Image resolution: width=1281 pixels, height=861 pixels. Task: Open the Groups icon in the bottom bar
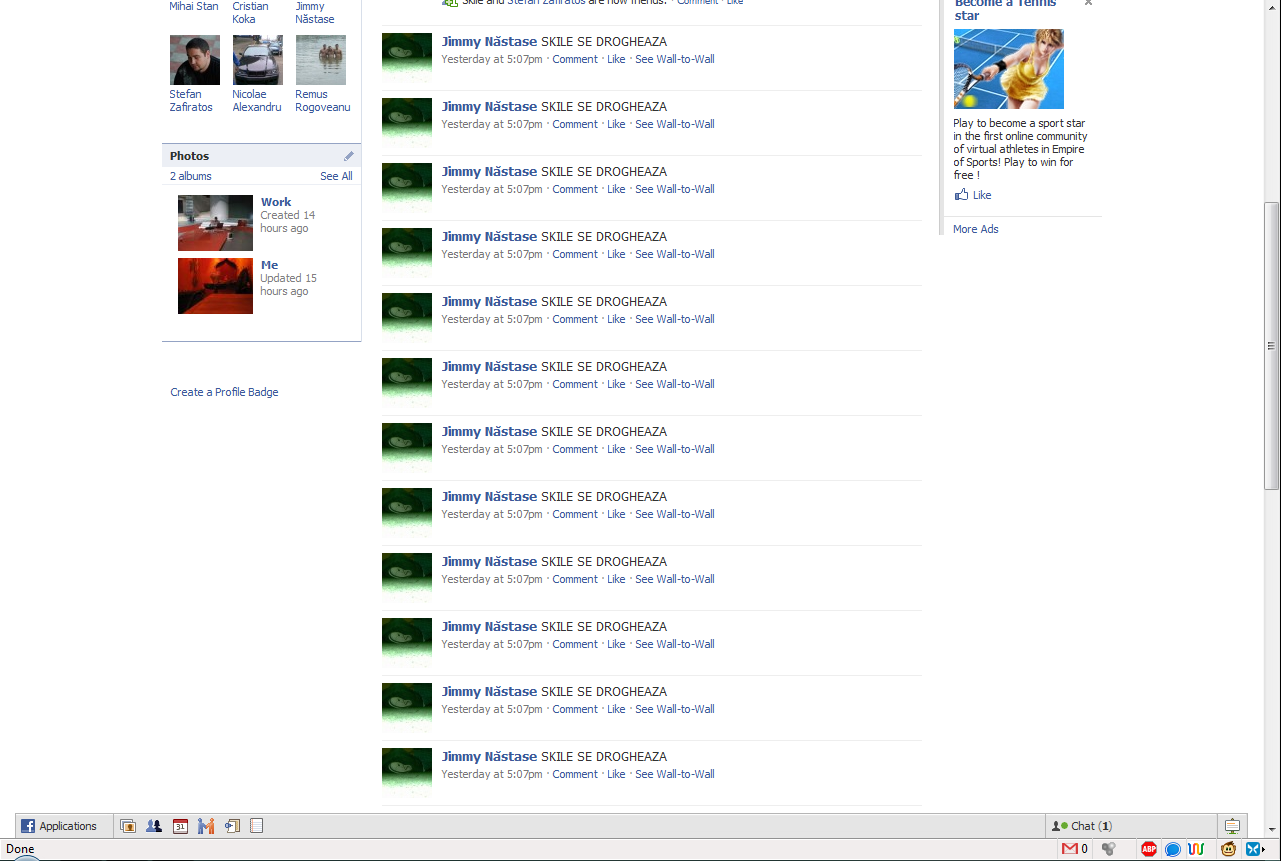tap(154, 826)
